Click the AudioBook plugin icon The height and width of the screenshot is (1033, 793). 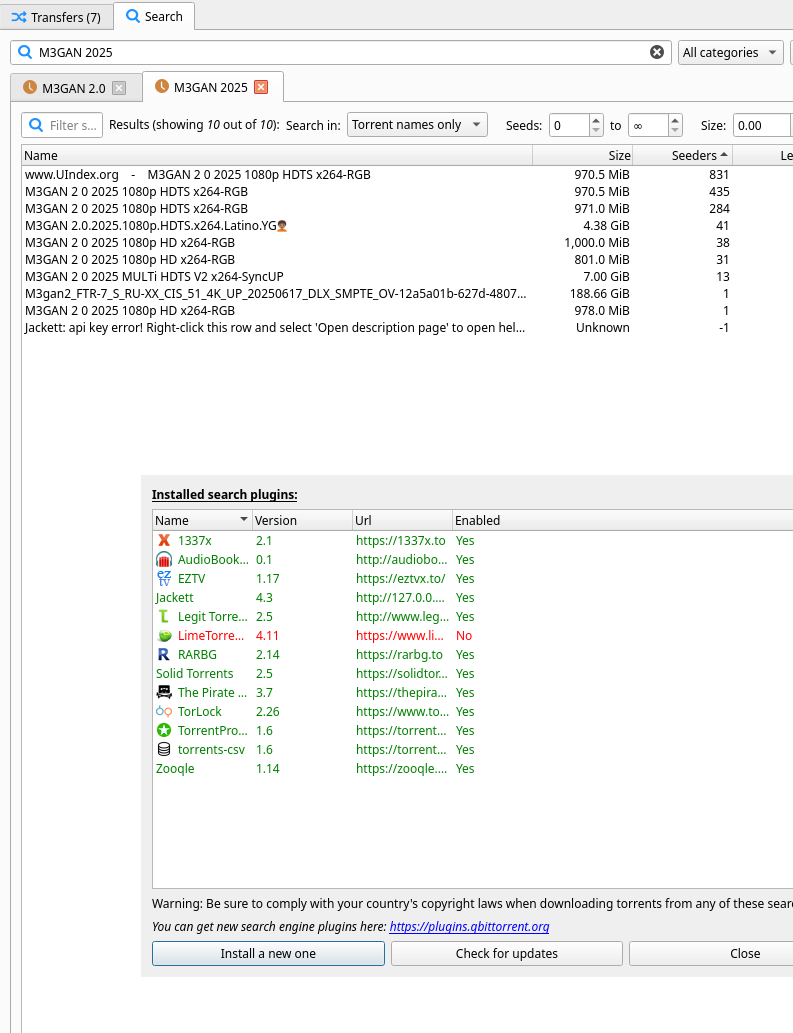click(x=164, y=559)
